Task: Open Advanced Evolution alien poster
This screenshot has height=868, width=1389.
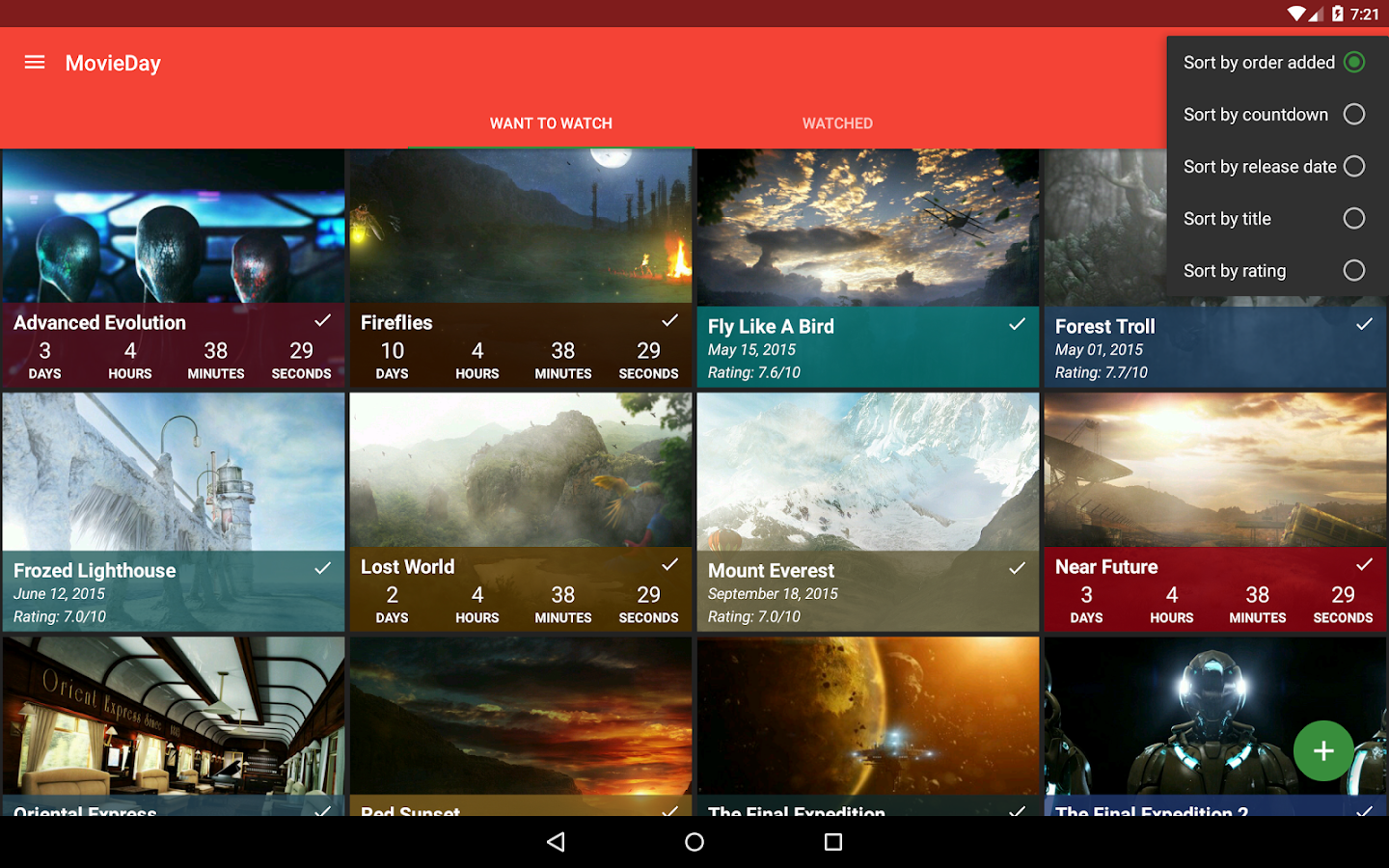Action: click(174, 226)
